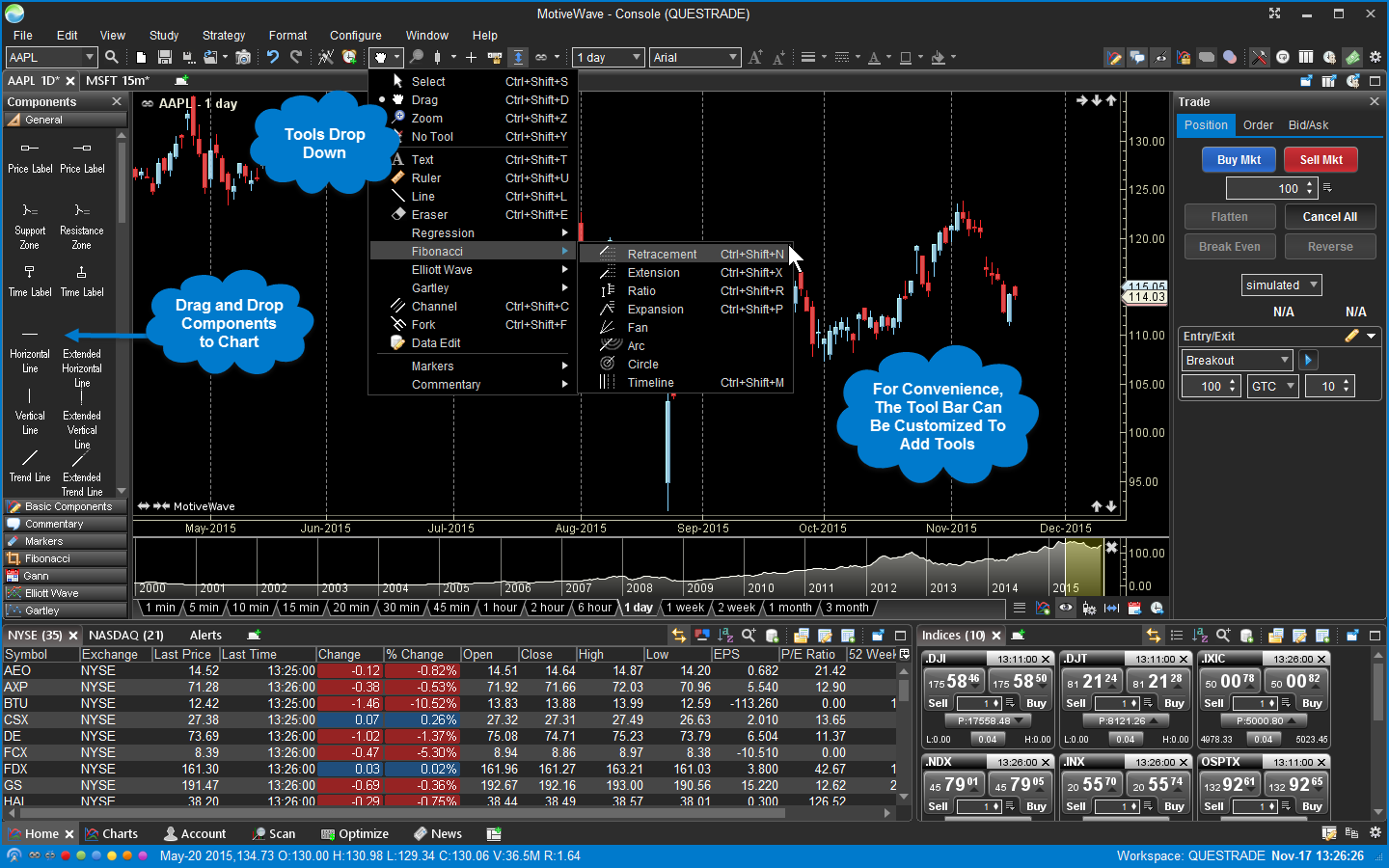Switch to the Bid/Ask tab
This screenshot has width=1389, height=868.
point(1308,124)
